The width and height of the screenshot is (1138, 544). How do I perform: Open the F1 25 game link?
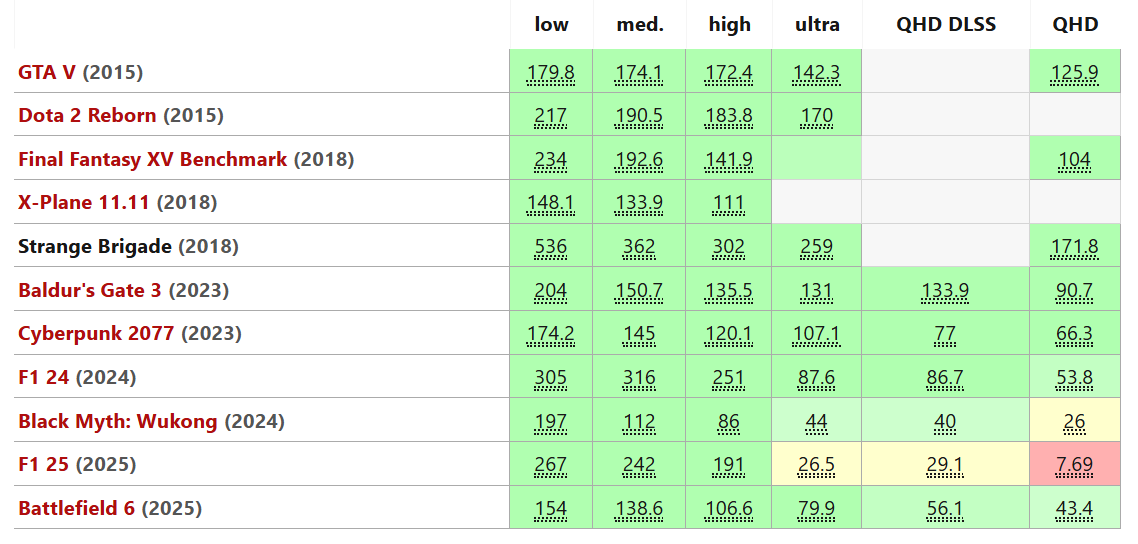pos(44,464)
